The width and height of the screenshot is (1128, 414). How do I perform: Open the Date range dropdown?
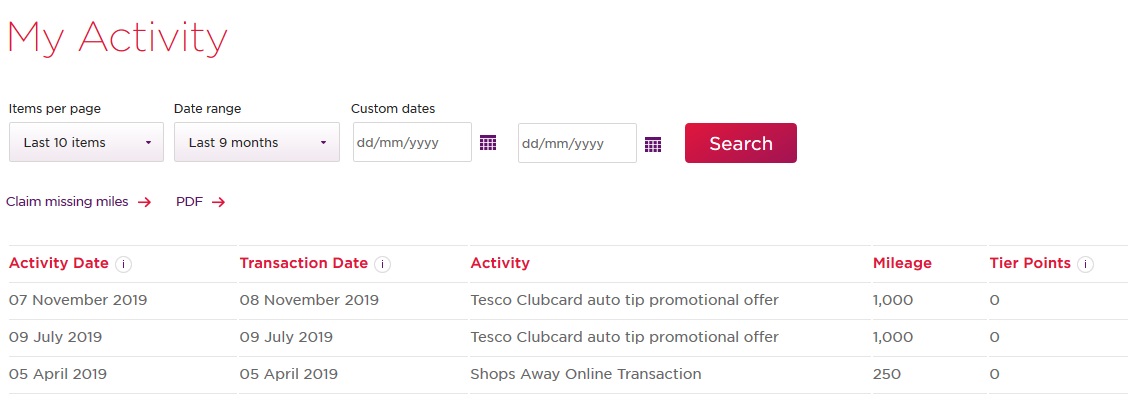click(x=256, y=142)
